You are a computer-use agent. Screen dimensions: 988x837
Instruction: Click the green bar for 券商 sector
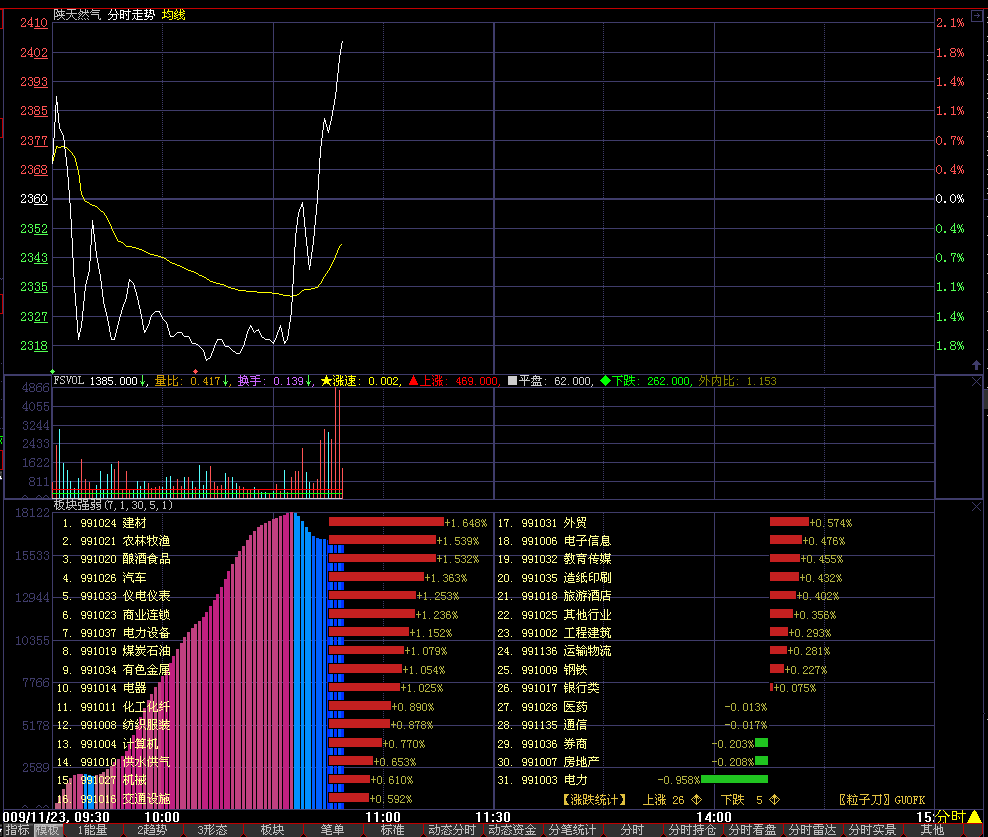(x=761, y=743)
